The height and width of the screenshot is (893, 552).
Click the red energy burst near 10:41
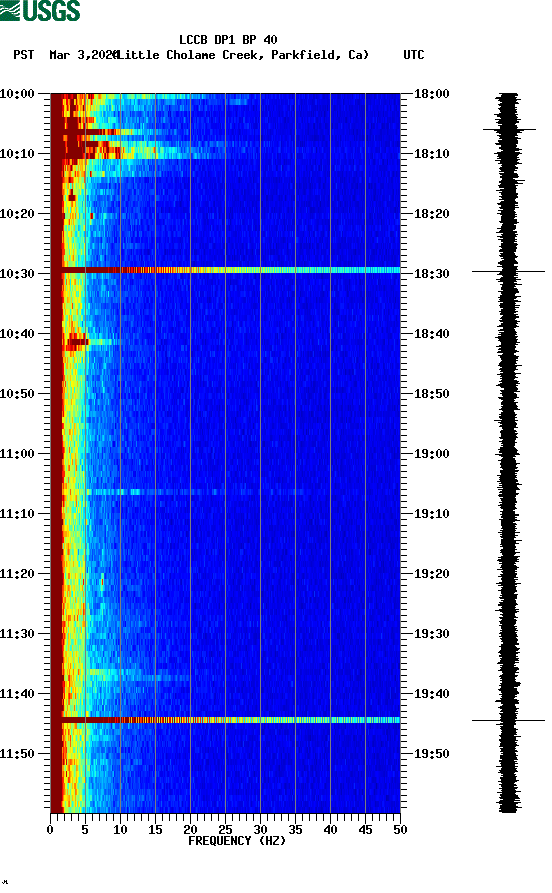click(x=77, y=342)
